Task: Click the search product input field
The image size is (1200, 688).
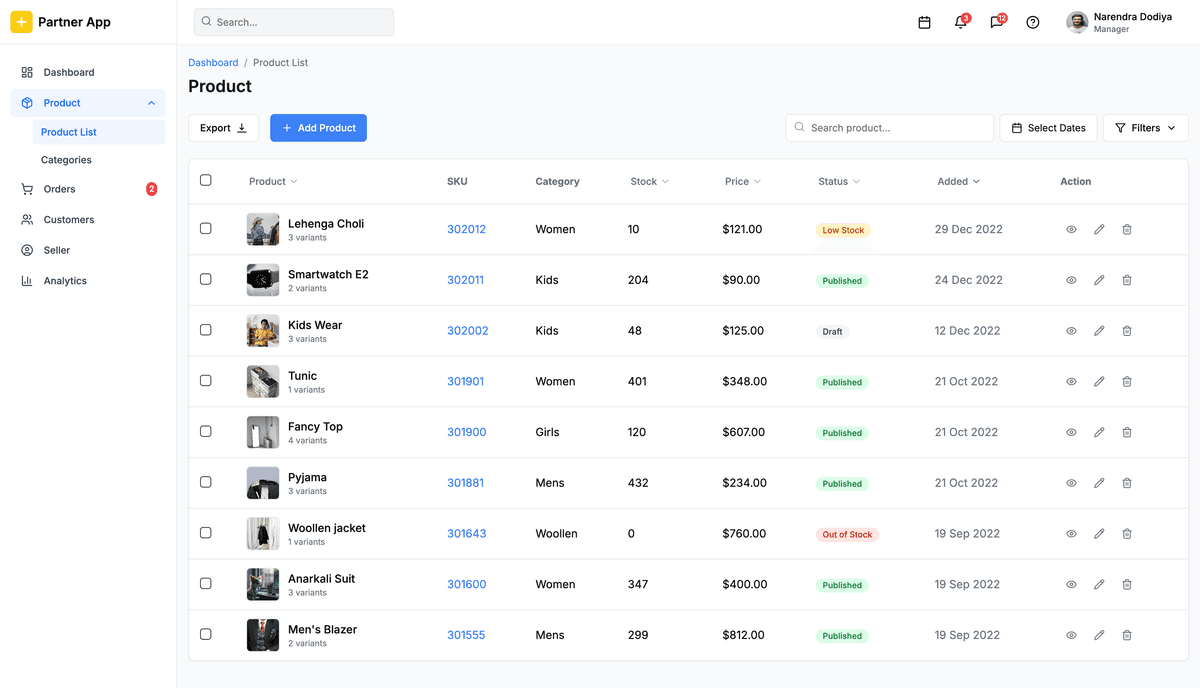Action: pyautogui.click(x=888, y=127)
